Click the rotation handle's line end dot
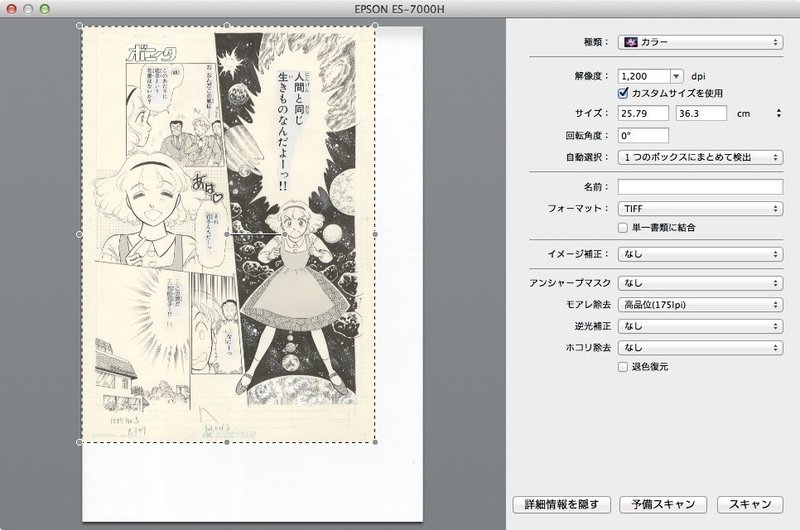This screenshot has height=530, width=800. (285, 234)
